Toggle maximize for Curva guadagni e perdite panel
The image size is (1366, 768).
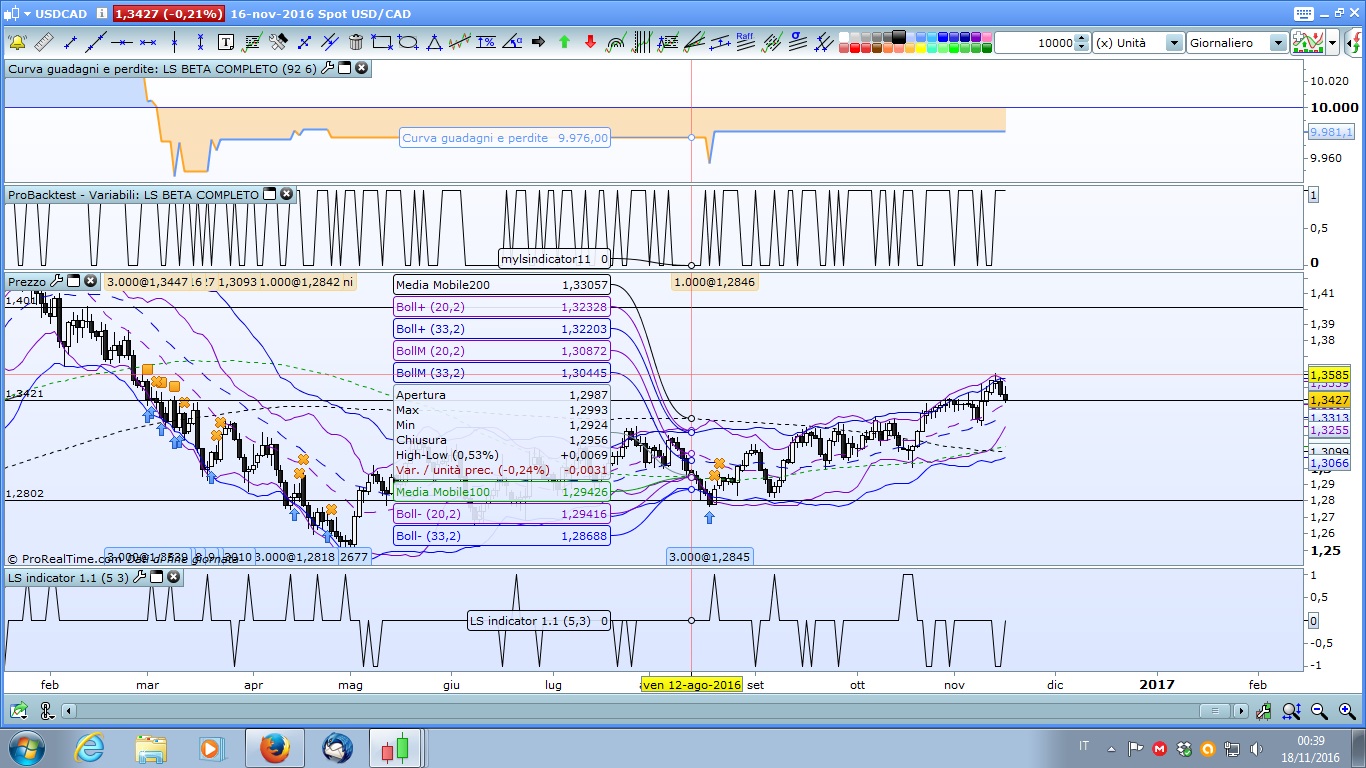[344, 68]
